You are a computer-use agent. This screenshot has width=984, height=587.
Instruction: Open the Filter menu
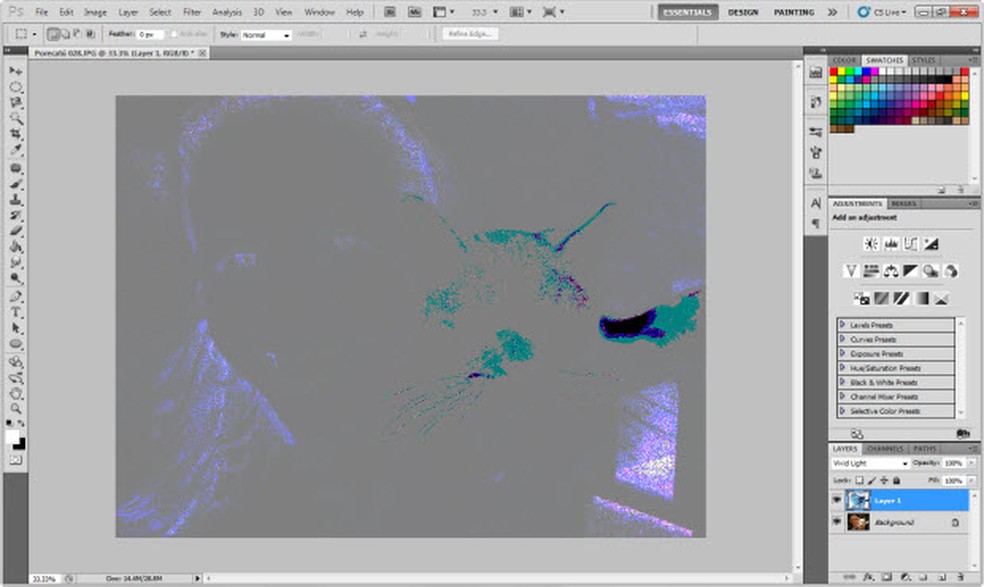point(192,12)
